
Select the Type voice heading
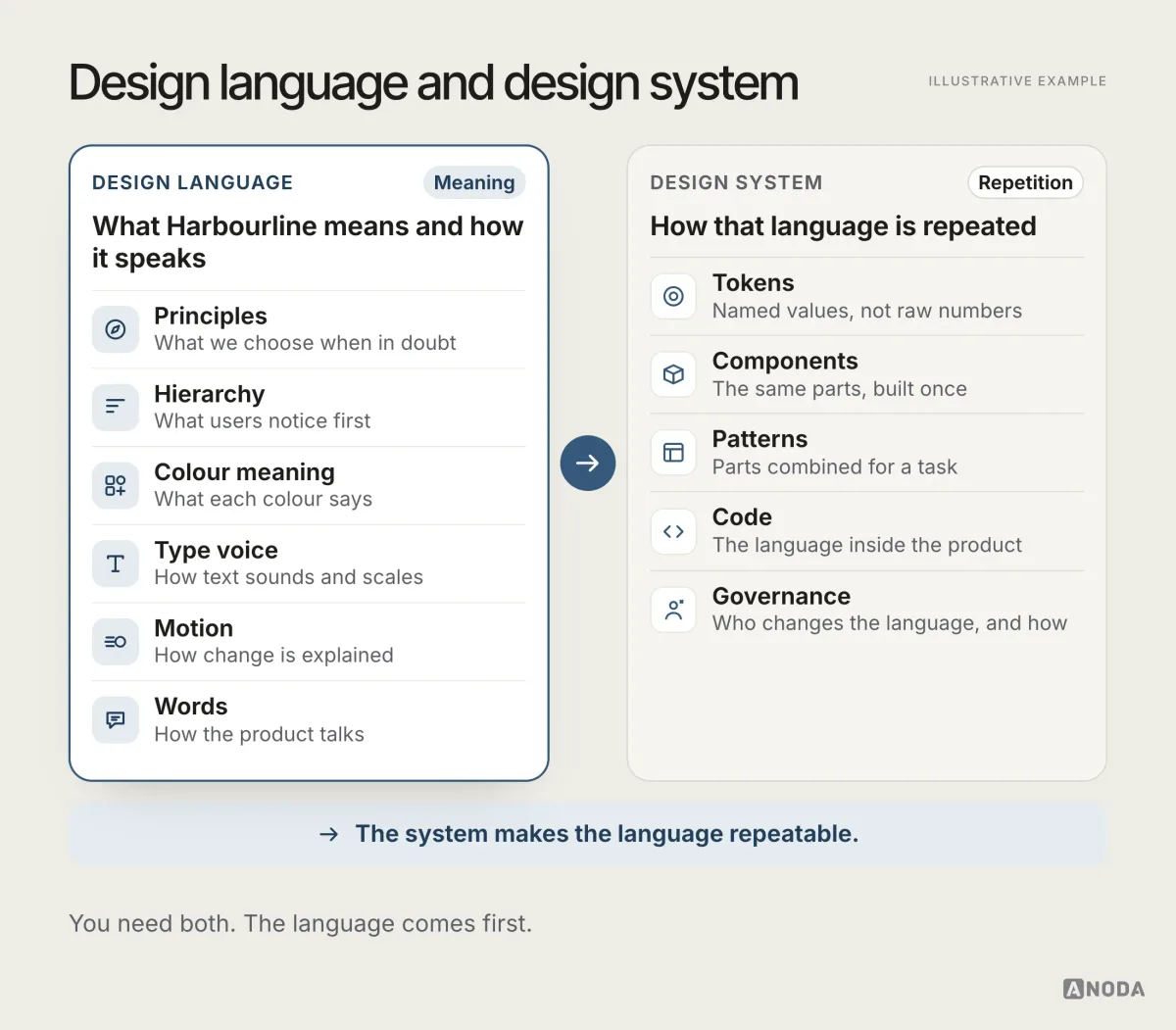pos(217,550)
